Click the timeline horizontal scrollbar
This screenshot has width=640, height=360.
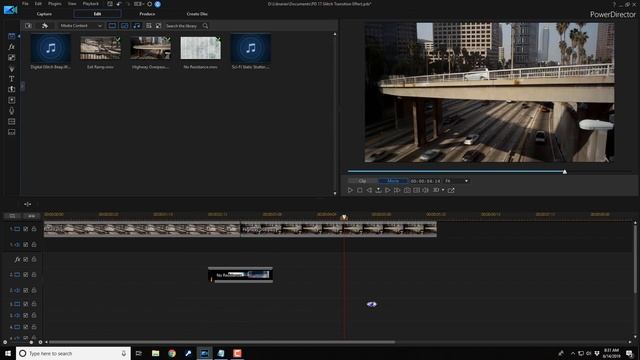222,342
